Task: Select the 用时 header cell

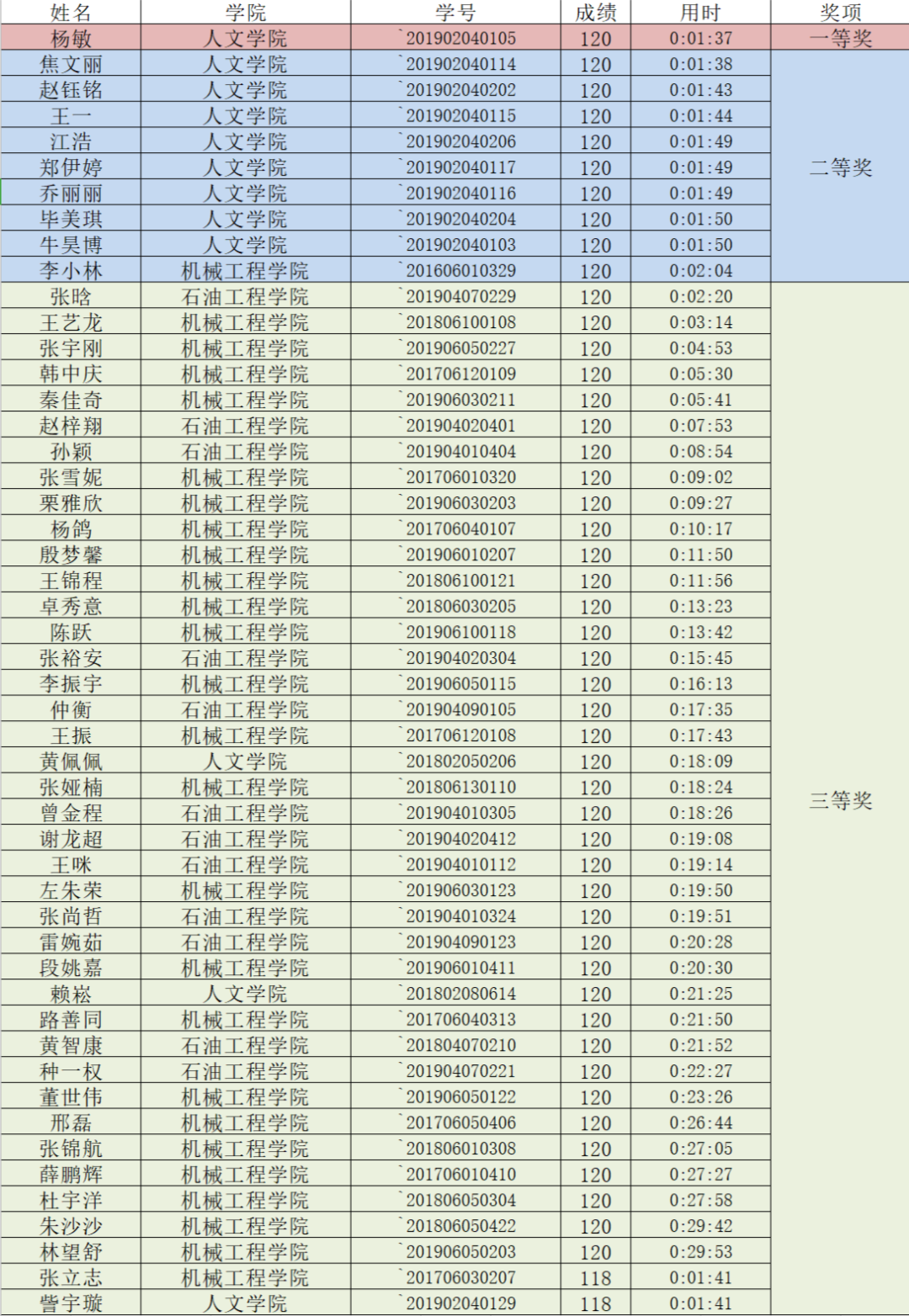Action: [700, 13]
